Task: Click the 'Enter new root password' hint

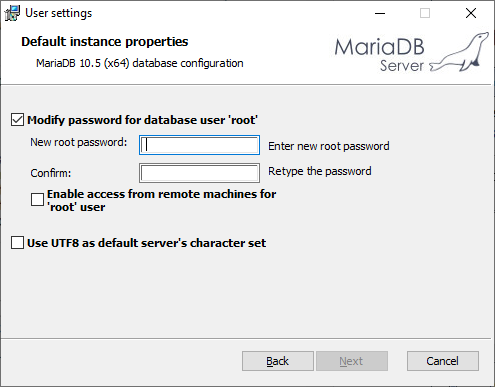Action: (329, 146)
